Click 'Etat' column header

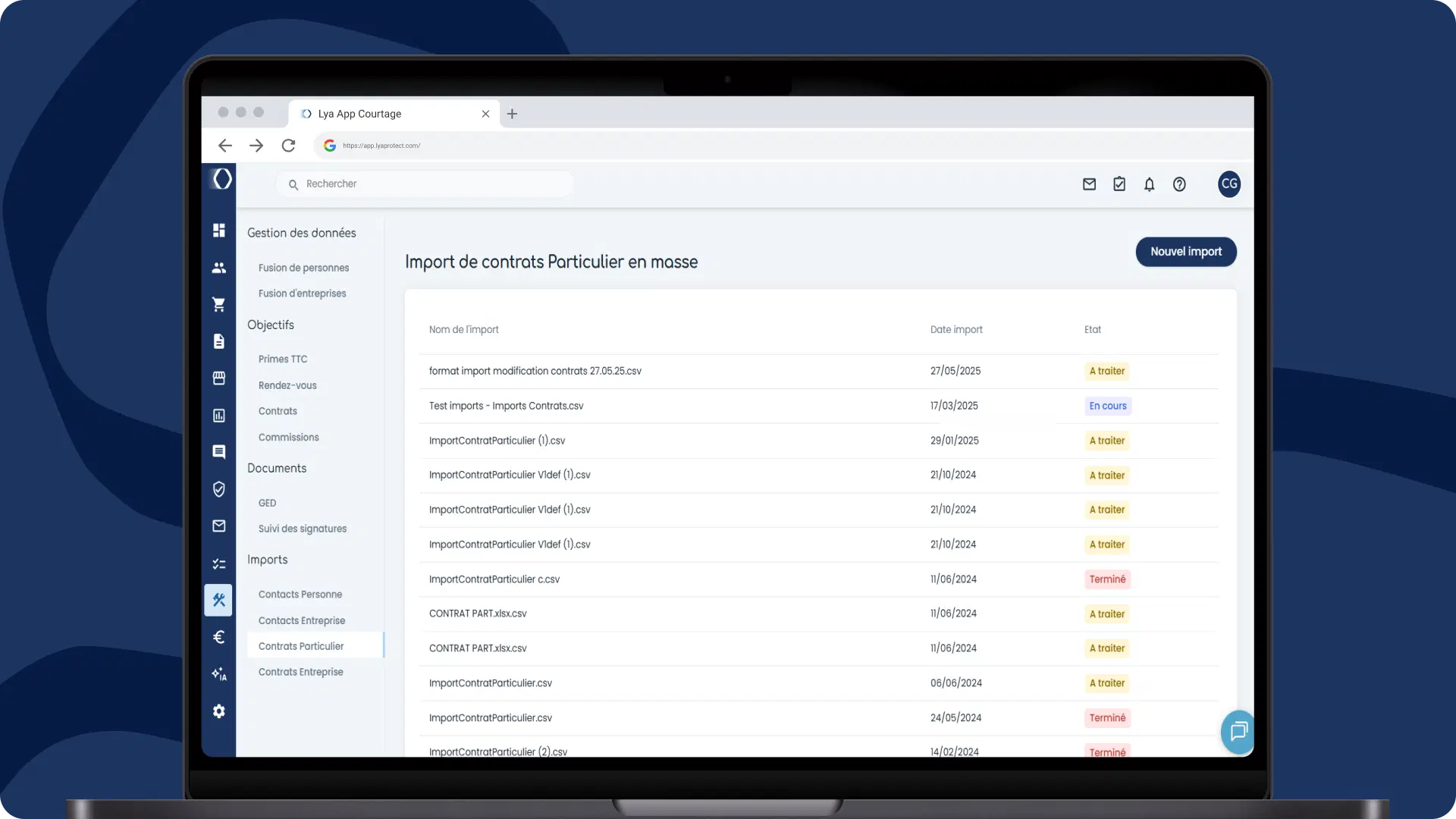tap(1093, 330)
